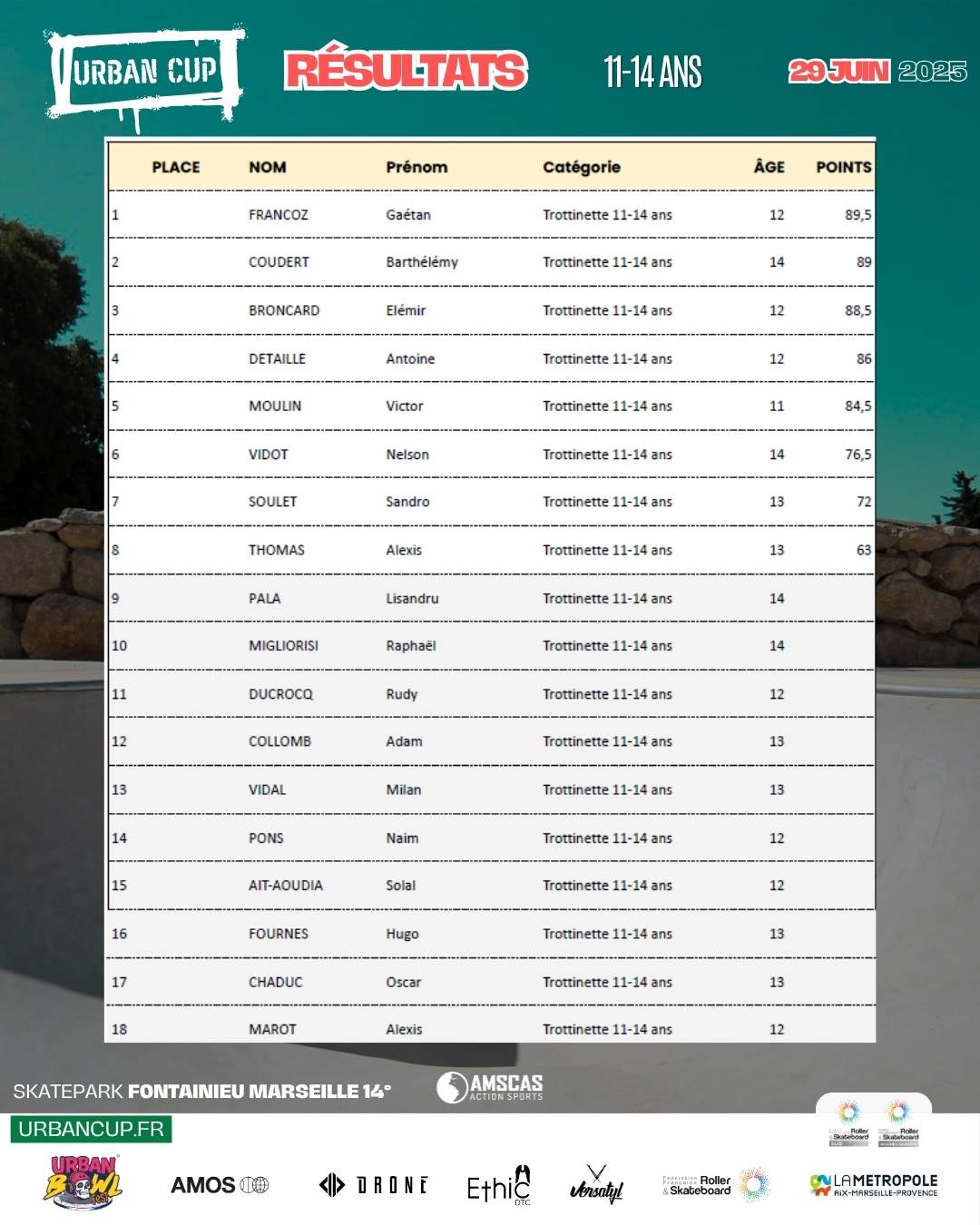Select the first name Victor
The width and height of the screenshot is (980, 1225).
(405, 406)
